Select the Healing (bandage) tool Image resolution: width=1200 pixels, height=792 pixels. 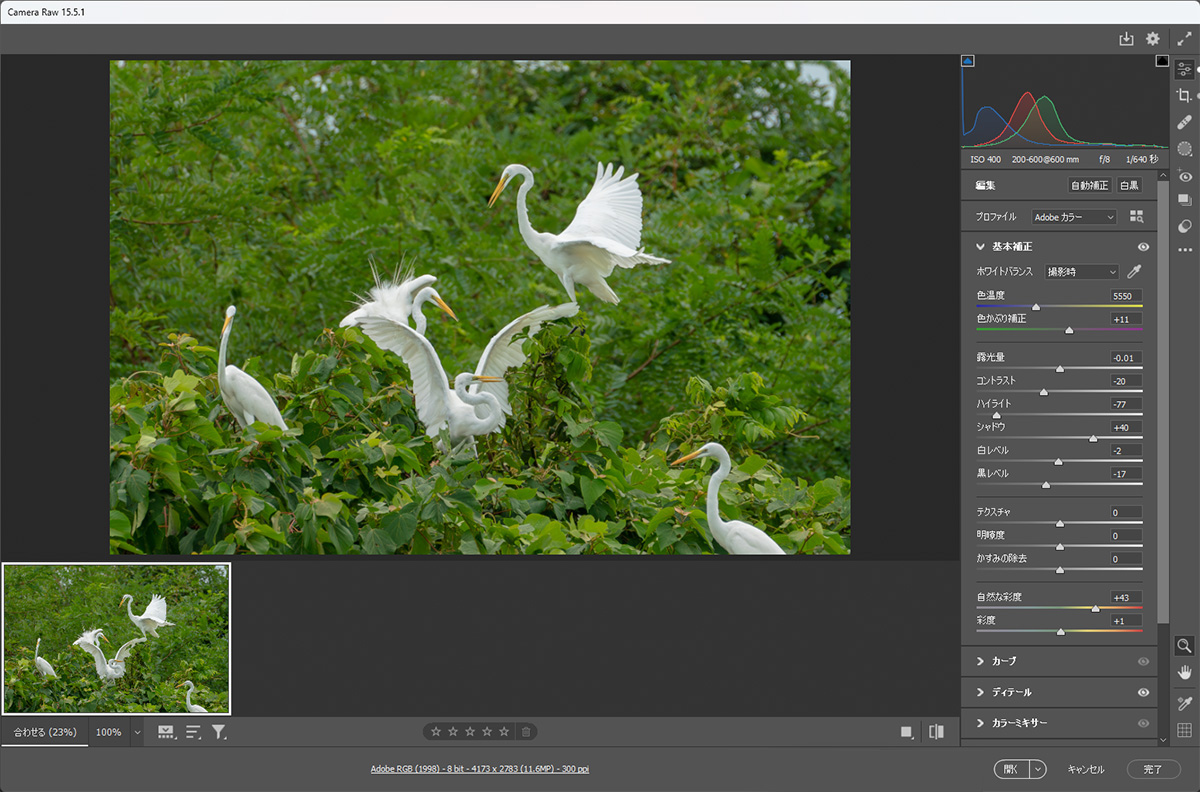(x=1185, y=122)
